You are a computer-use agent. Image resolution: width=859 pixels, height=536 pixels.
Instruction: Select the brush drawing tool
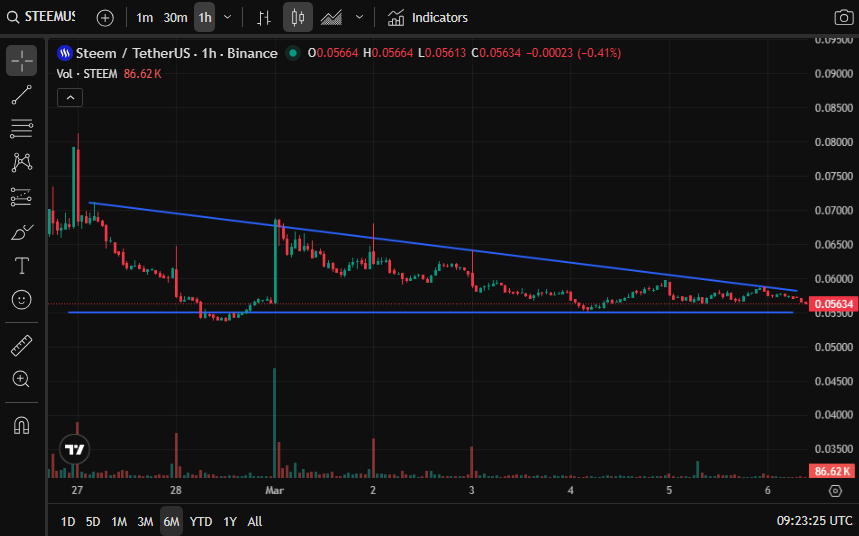[21, 232]
